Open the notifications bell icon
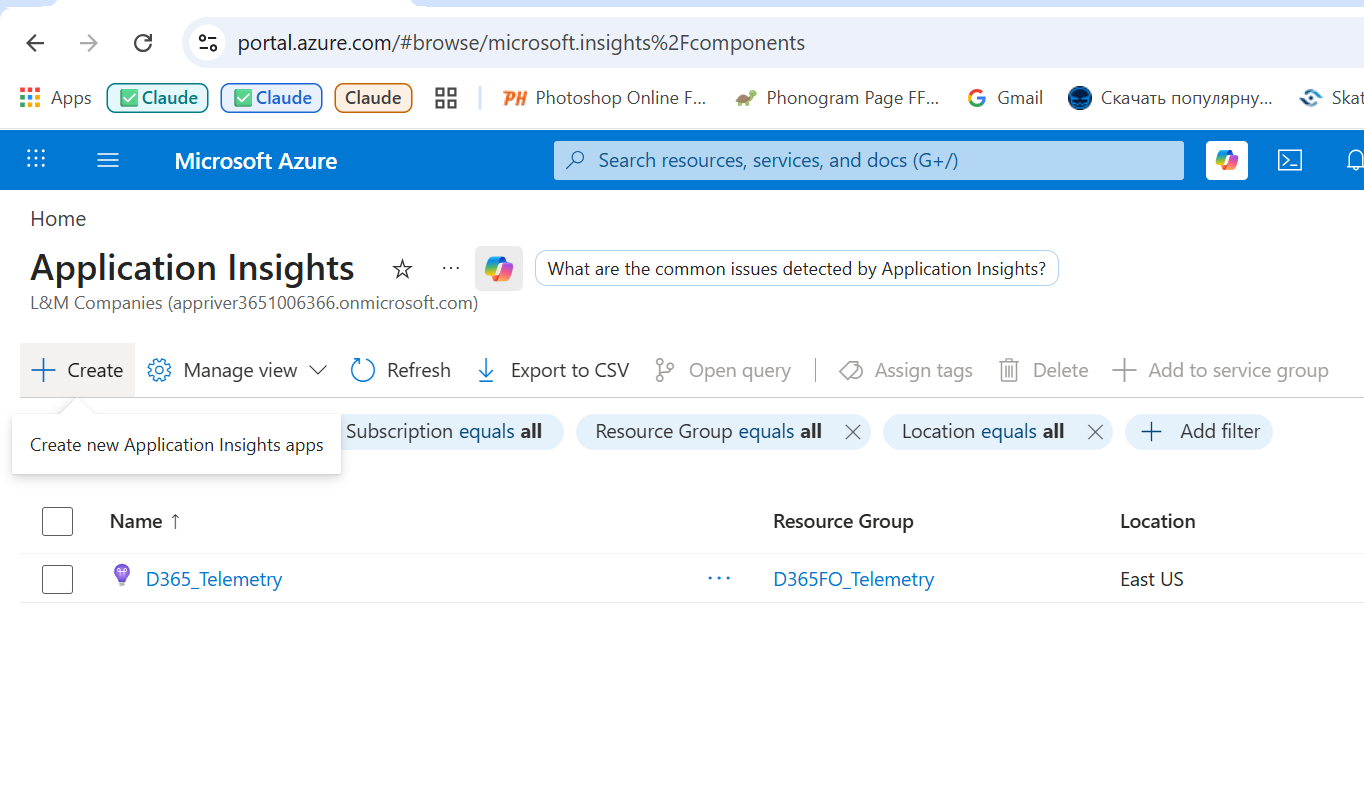Viewport: 1364px width, 809px height. tap(1354, 160)
